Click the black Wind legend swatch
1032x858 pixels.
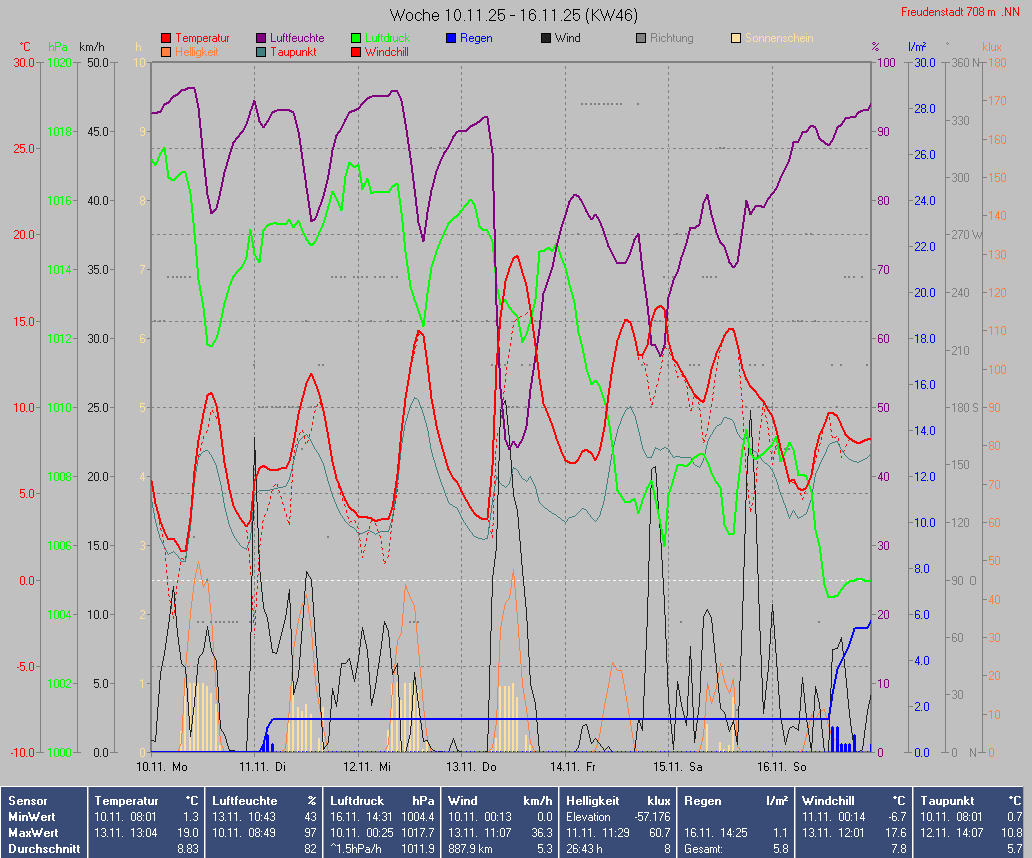click(x=546, y=38)
